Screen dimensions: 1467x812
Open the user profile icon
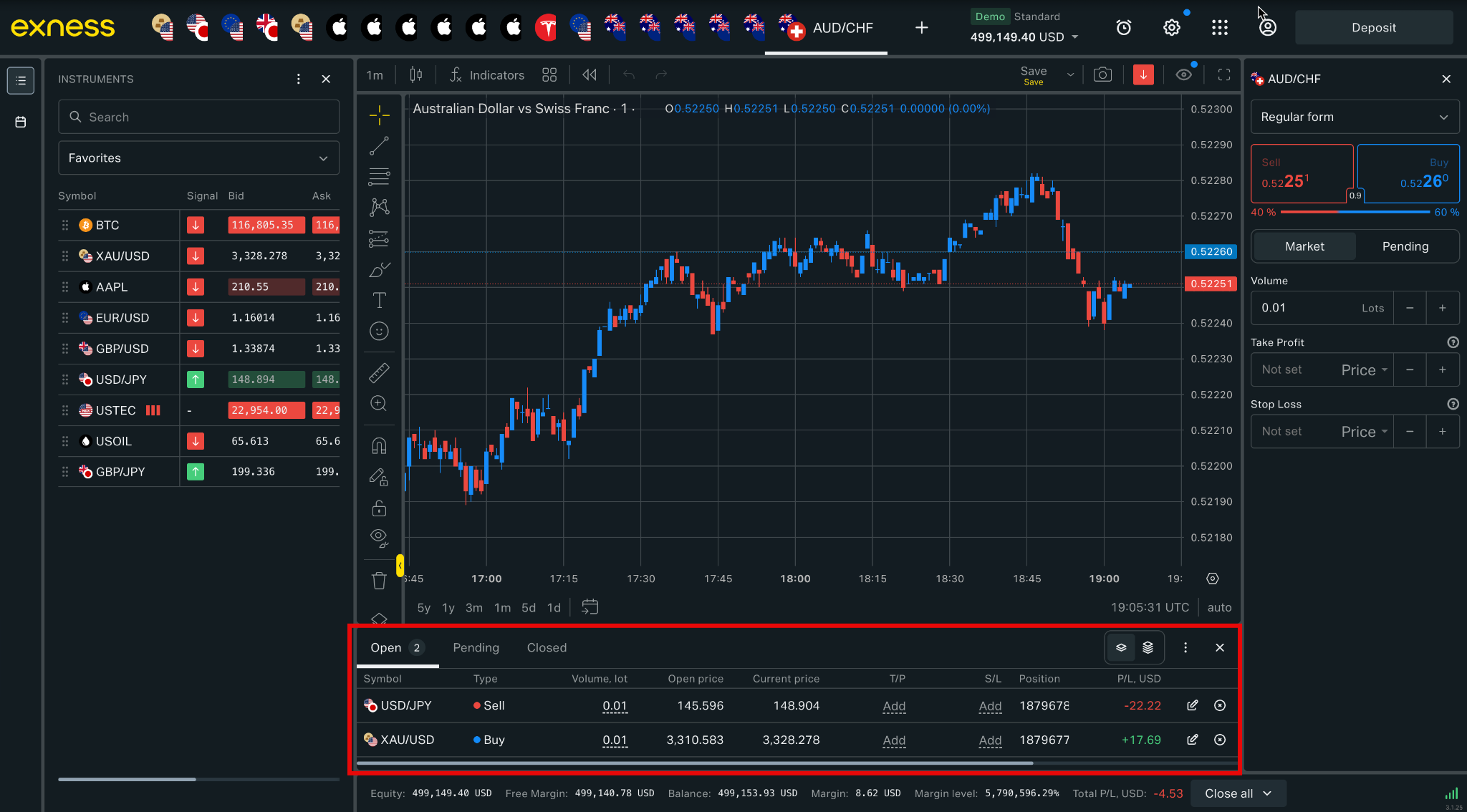1268,27
